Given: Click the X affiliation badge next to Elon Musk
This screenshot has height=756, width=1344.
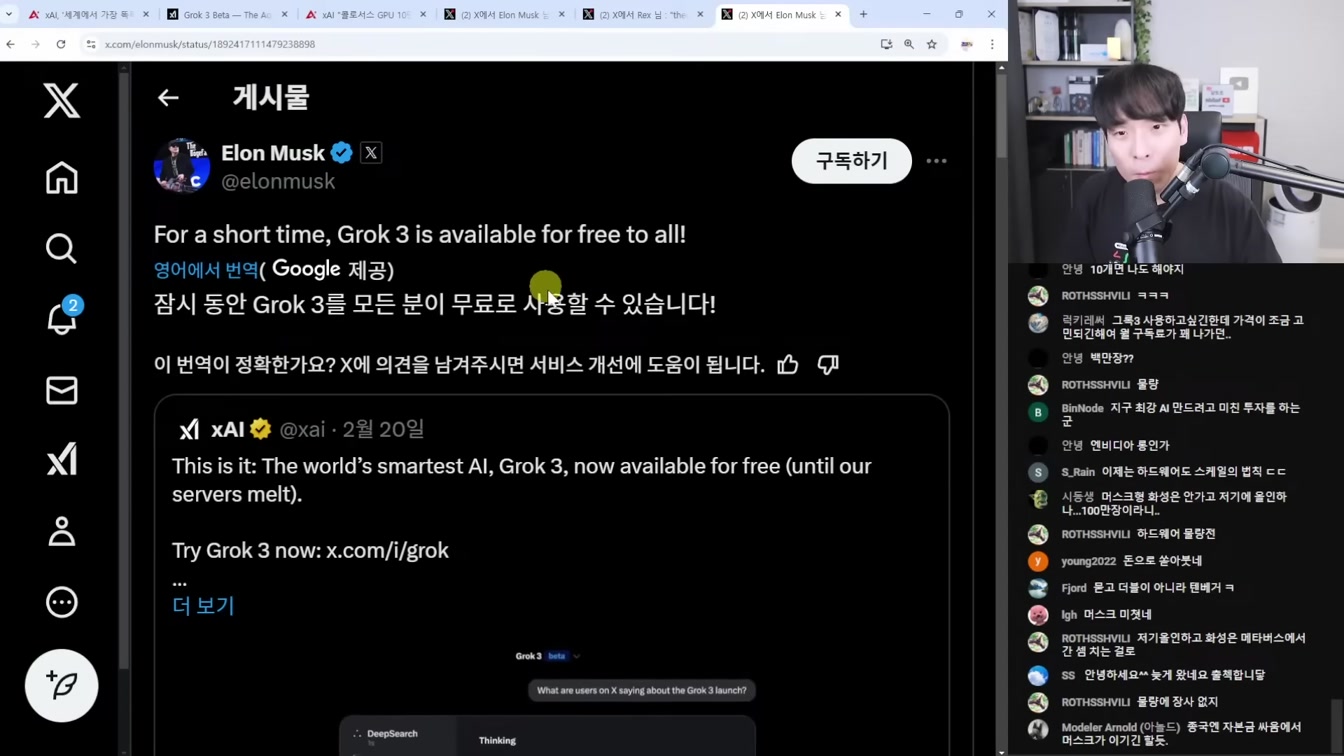Looking at the screenshot, I should [371, 153].
